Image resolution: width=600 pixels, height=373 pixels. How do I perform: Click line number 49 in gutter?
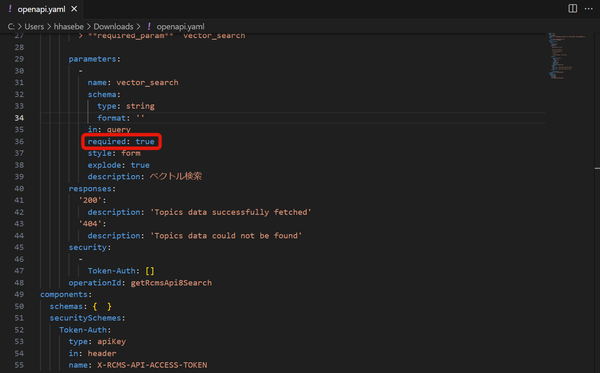[x=19, y=295]
